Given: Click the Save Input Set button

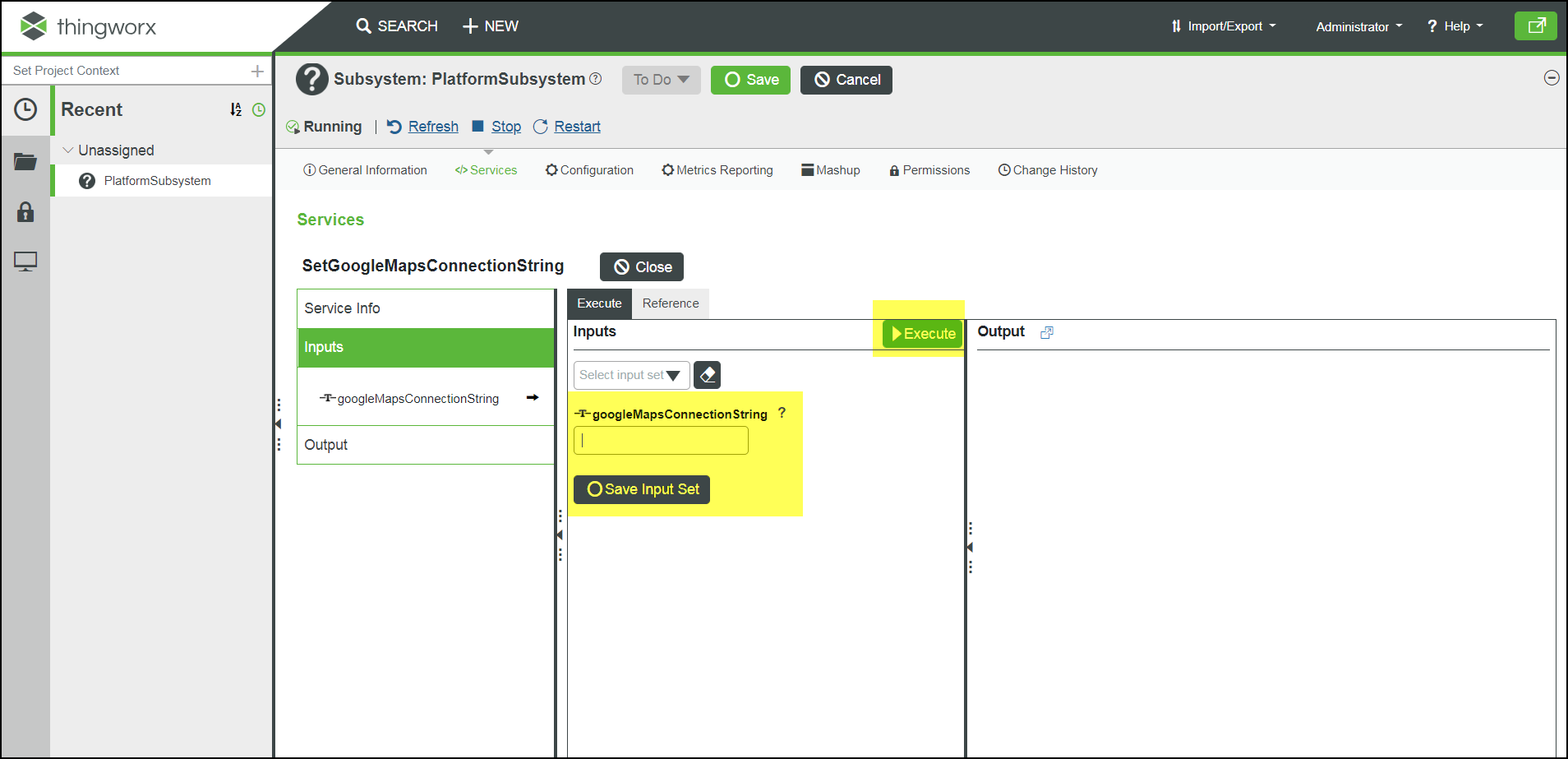Looking at the screenshot, I should pyautogui.click(x=642, y=489).
